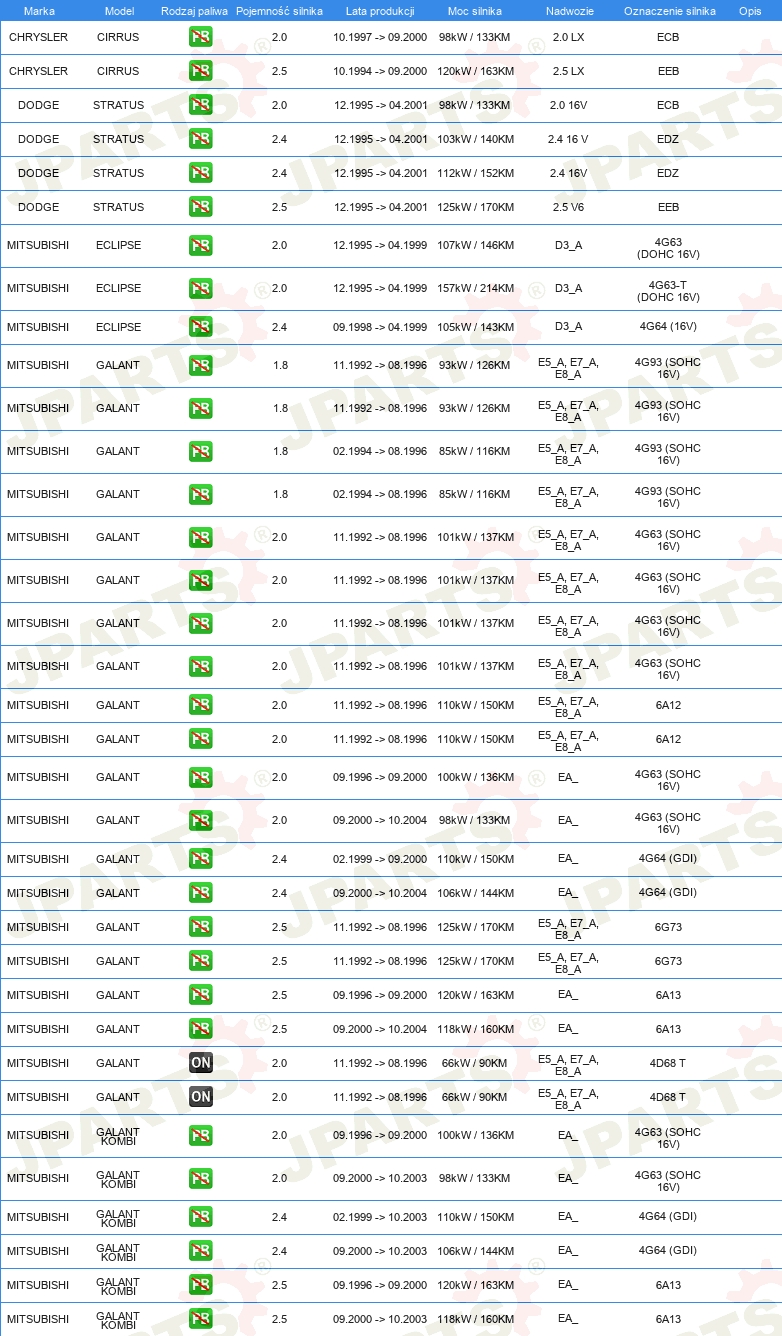Select production years 10.1994 -> 09.2000
782x1336 pixels.
pos(380,71)
